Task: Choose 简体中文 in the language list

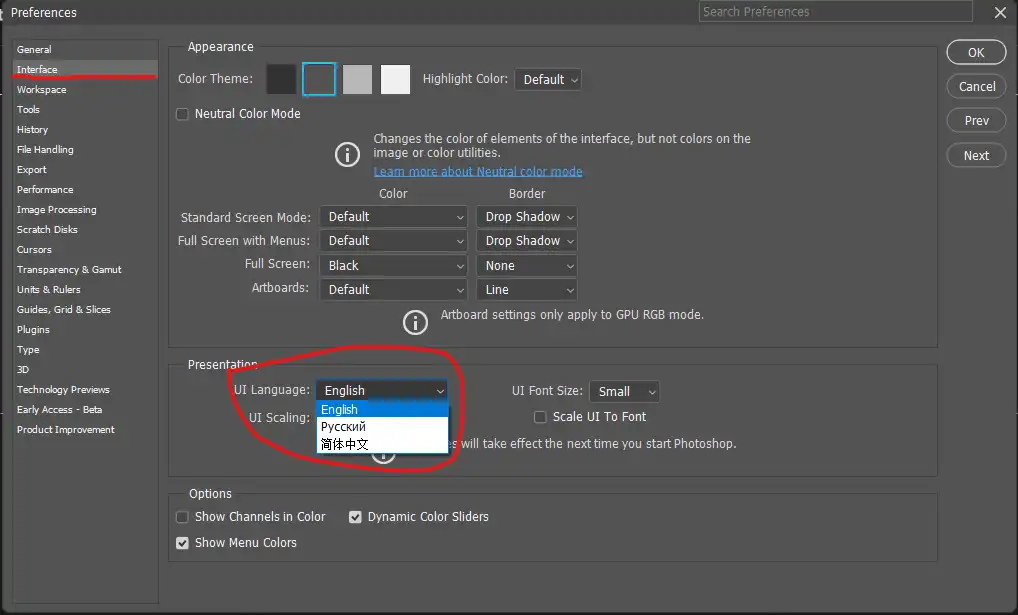Action: (x=345, y=444)
